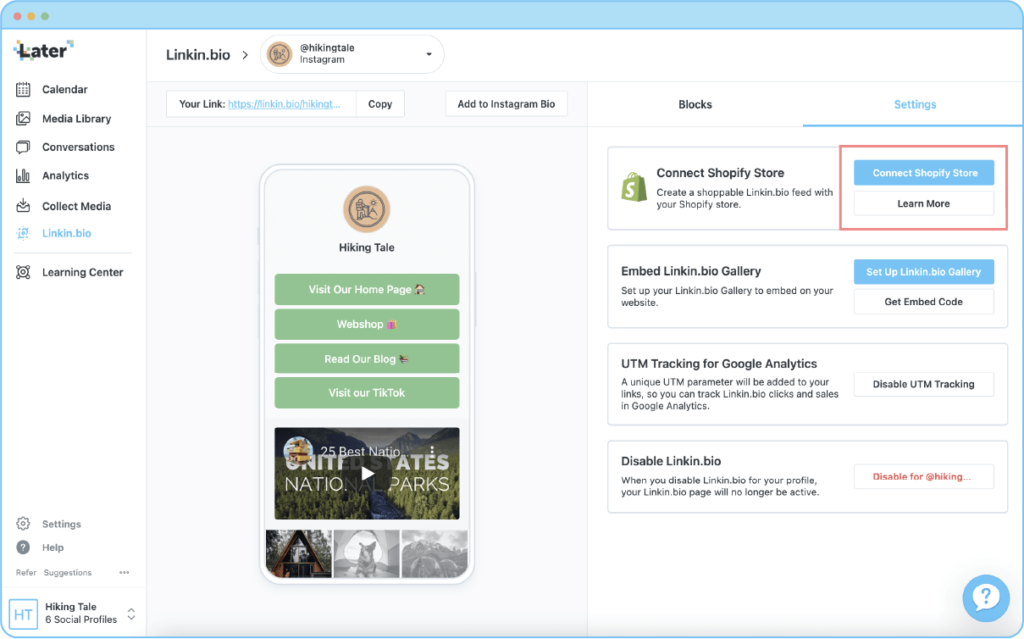Switch to the Settings tab
The image size is (1024, 639).
pyautogui.click(x=914, y=105)
